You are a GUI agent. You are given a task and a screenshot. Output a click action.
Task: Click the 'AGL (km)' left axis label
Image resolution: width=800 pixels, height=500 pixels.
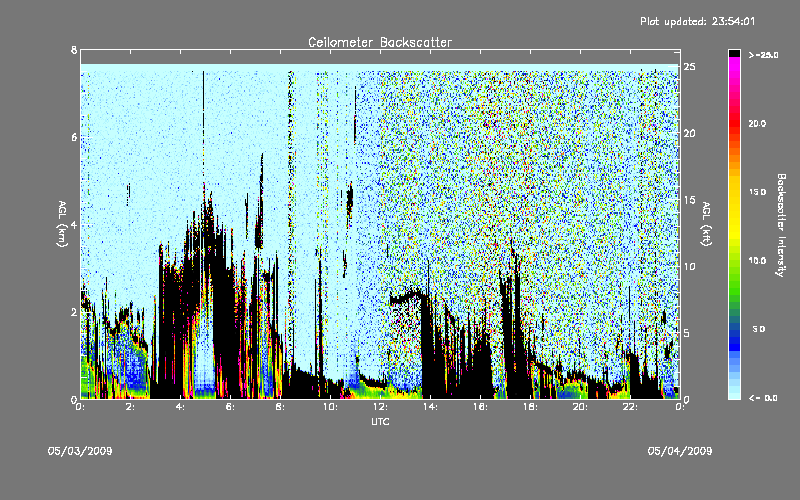coord(62,224)
